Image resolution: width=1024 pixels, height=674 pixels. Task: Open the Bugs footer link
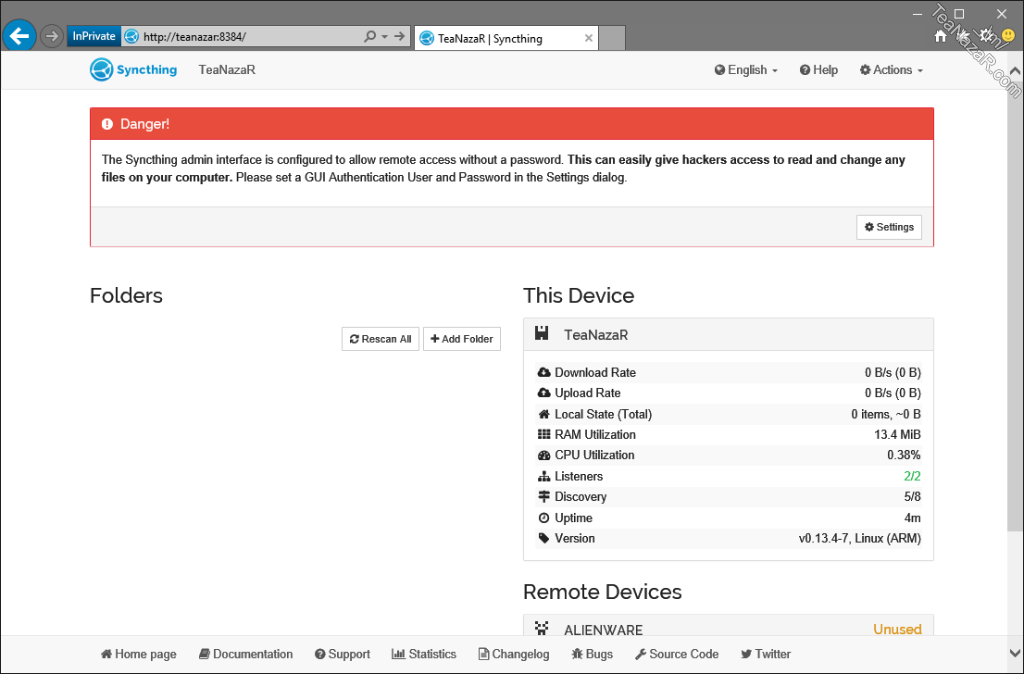592,654
